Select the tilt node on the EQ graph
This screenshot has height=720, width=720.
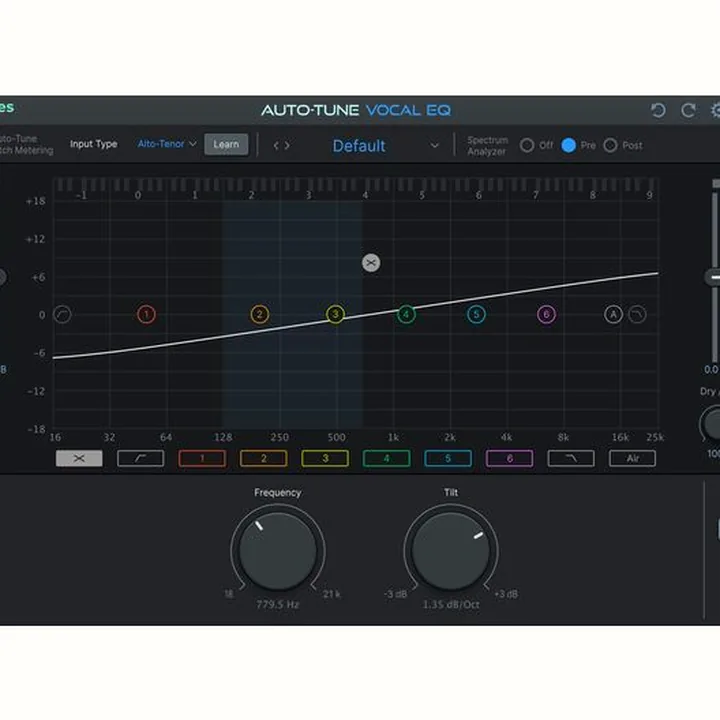(371, 263)
